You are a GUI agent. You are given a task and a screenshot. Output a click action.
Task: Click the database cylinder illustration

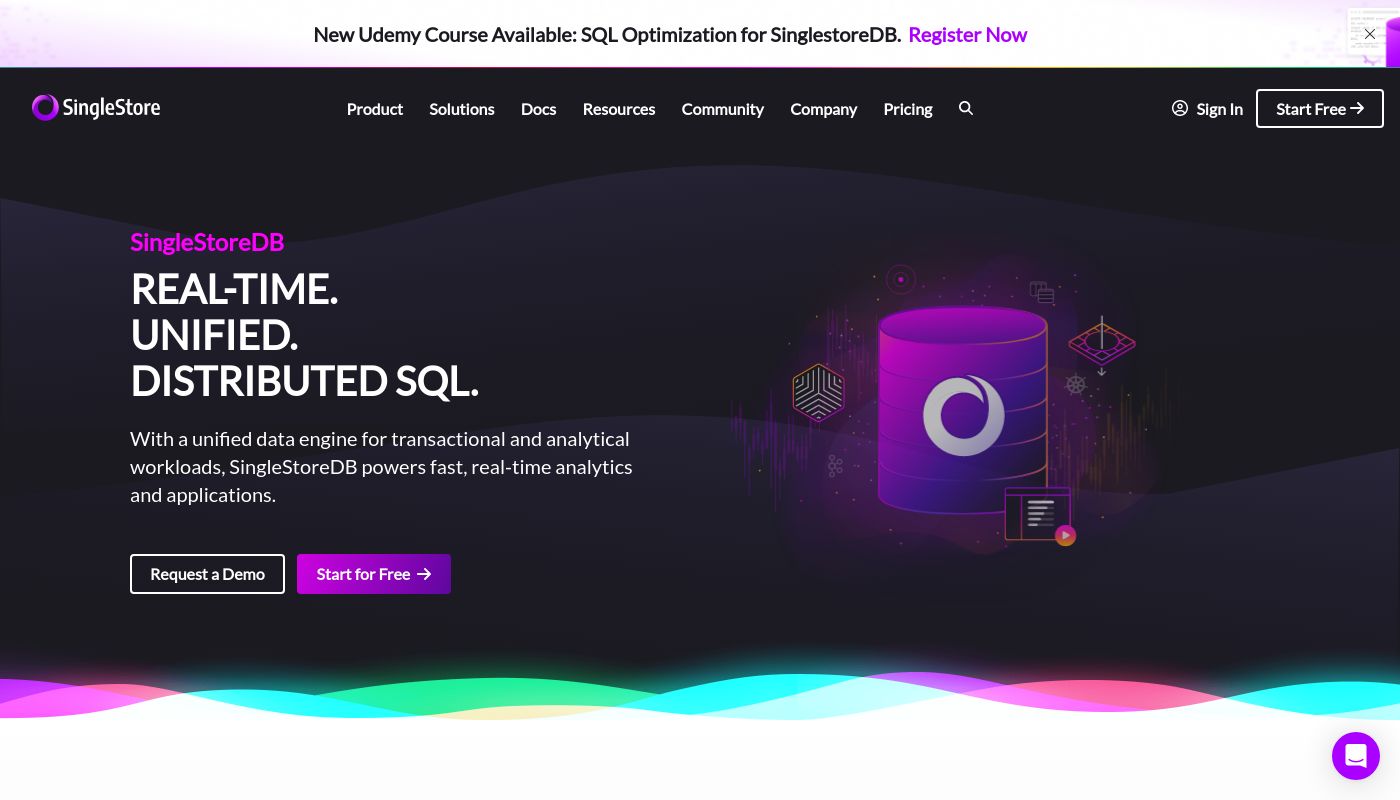point(962,410)
